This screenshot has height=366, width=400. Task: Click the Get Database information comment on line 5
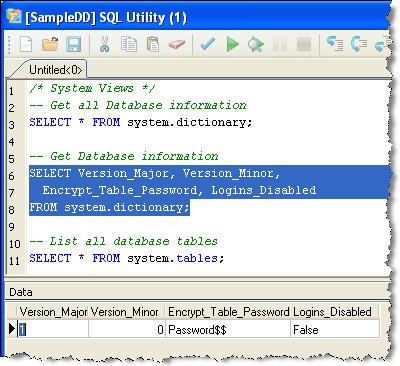124,156
